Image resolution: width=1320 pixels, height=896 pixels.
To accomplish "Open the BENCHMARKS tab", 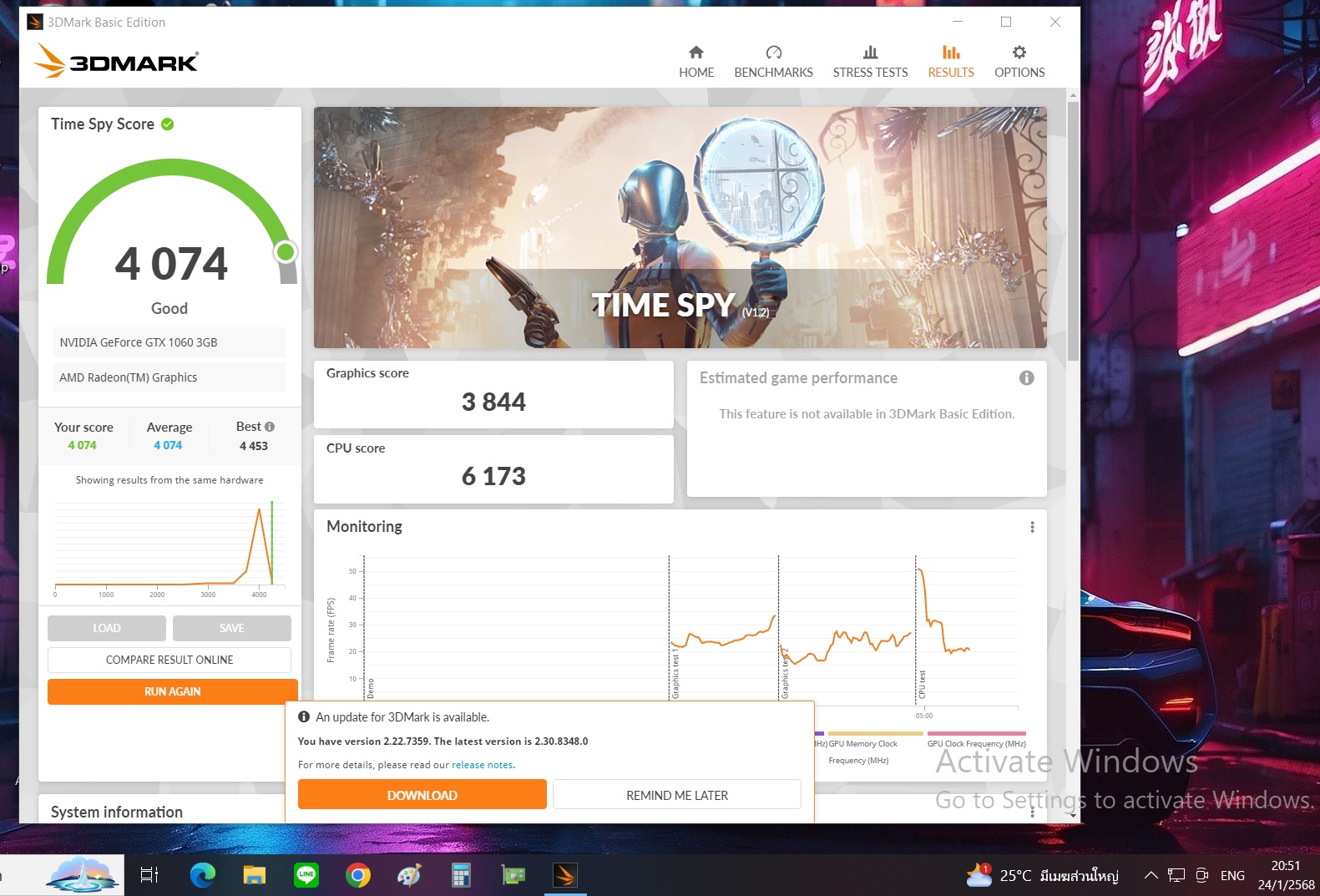I will point(773,62).
